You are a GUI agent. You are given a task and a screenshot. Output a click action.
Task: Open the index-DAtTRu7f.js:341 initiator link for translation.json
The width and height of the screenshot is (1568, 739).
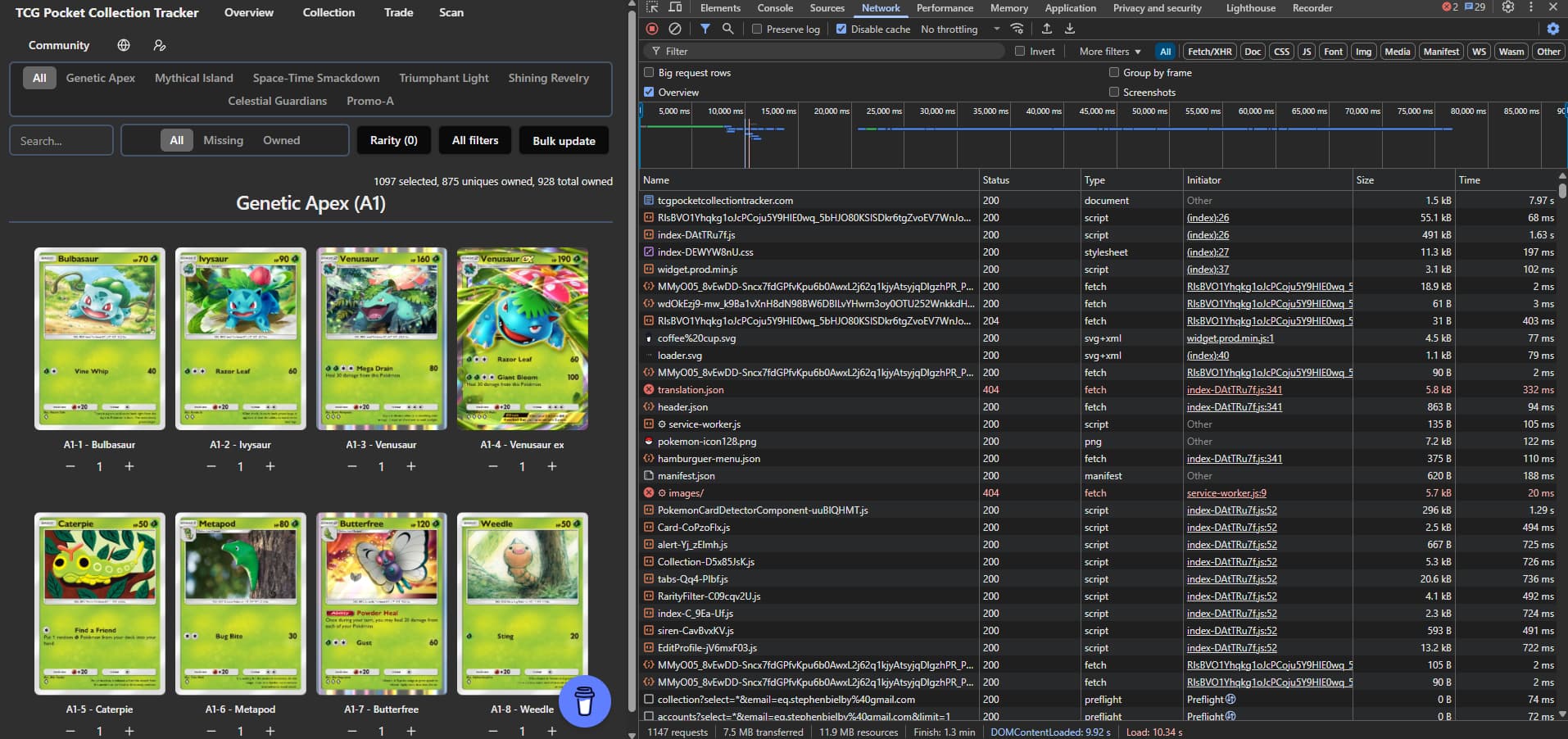[x=1234, y=390]
